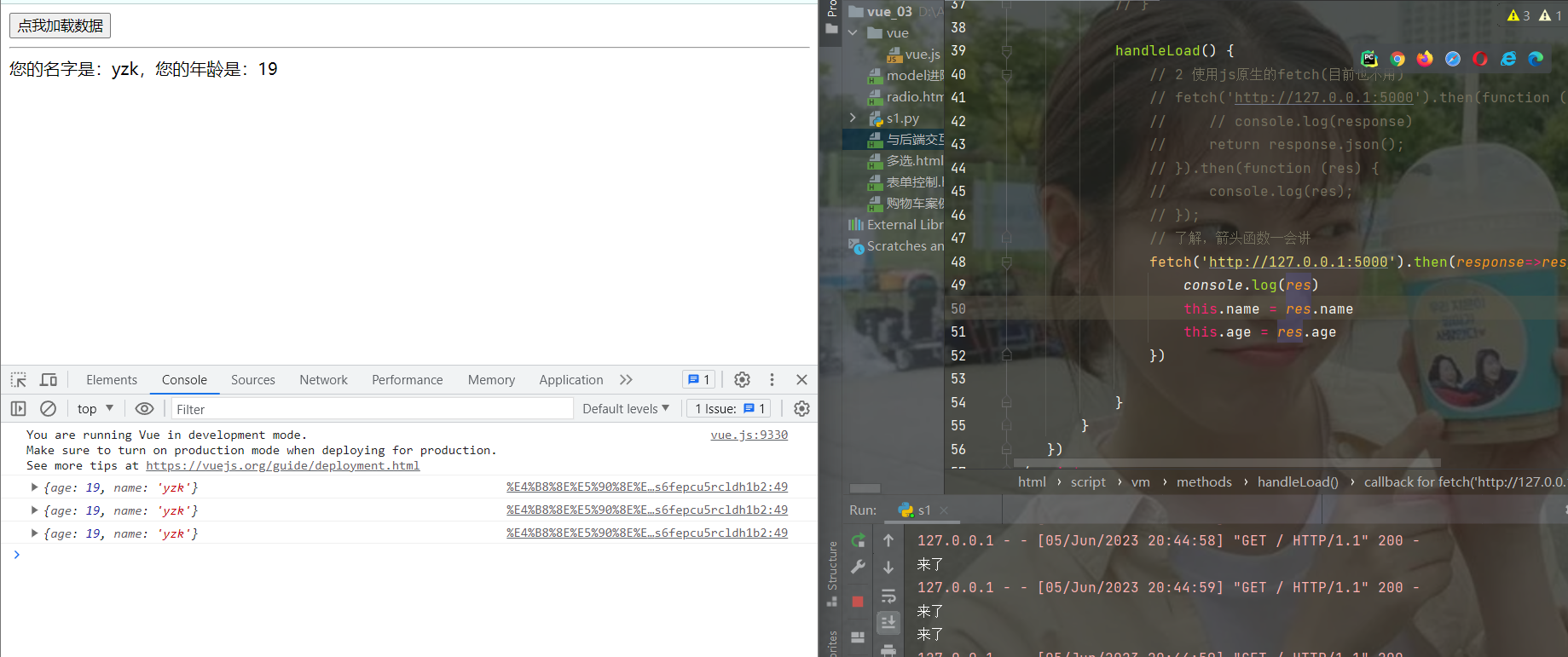Screen dimensions: 1568x657
Task: Switch to the Memory tab
Action: click(x=491, y=380)
